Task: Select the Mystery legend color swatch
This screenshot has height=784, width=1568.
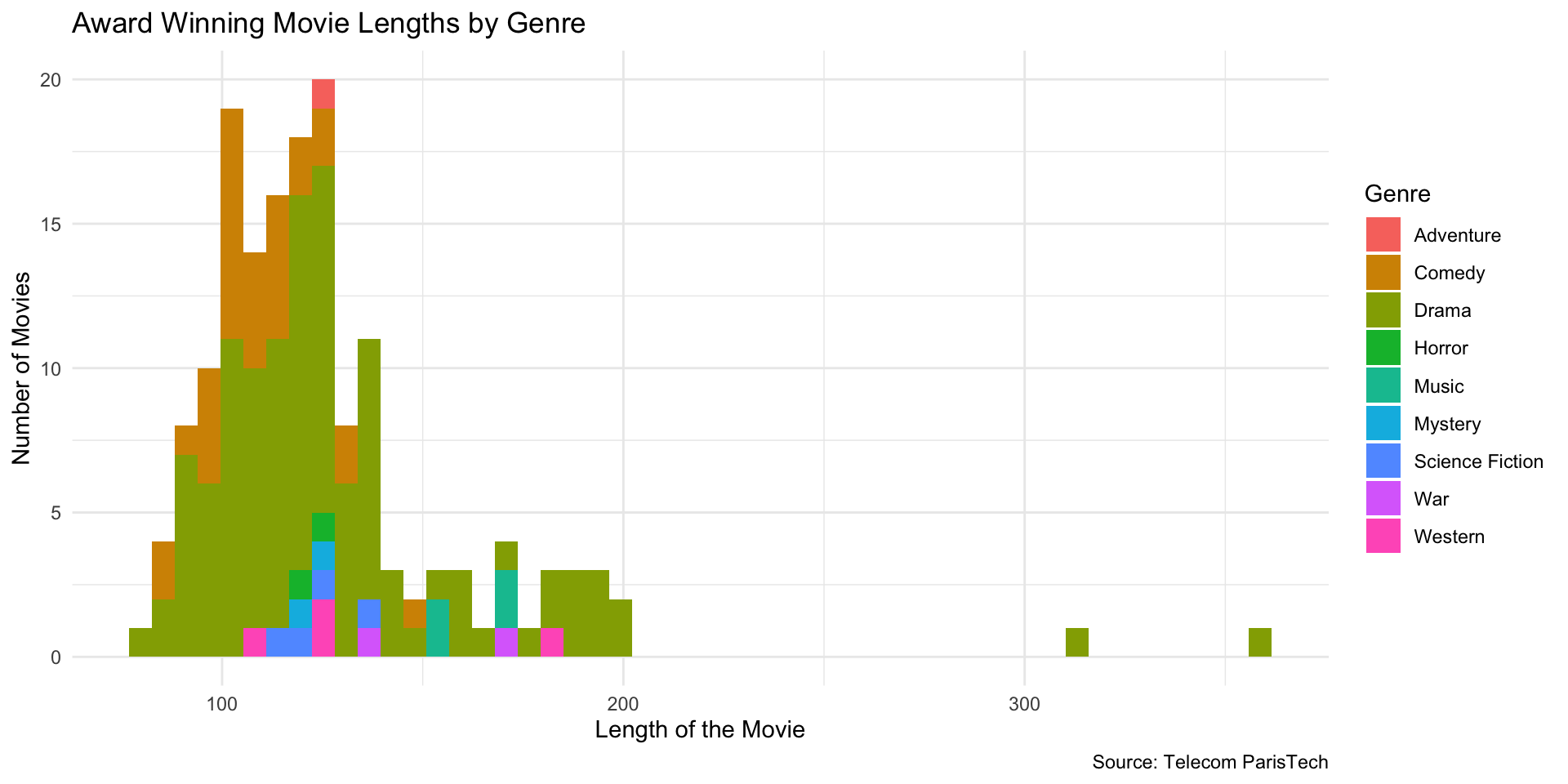Action: [x=1383, y=424]
